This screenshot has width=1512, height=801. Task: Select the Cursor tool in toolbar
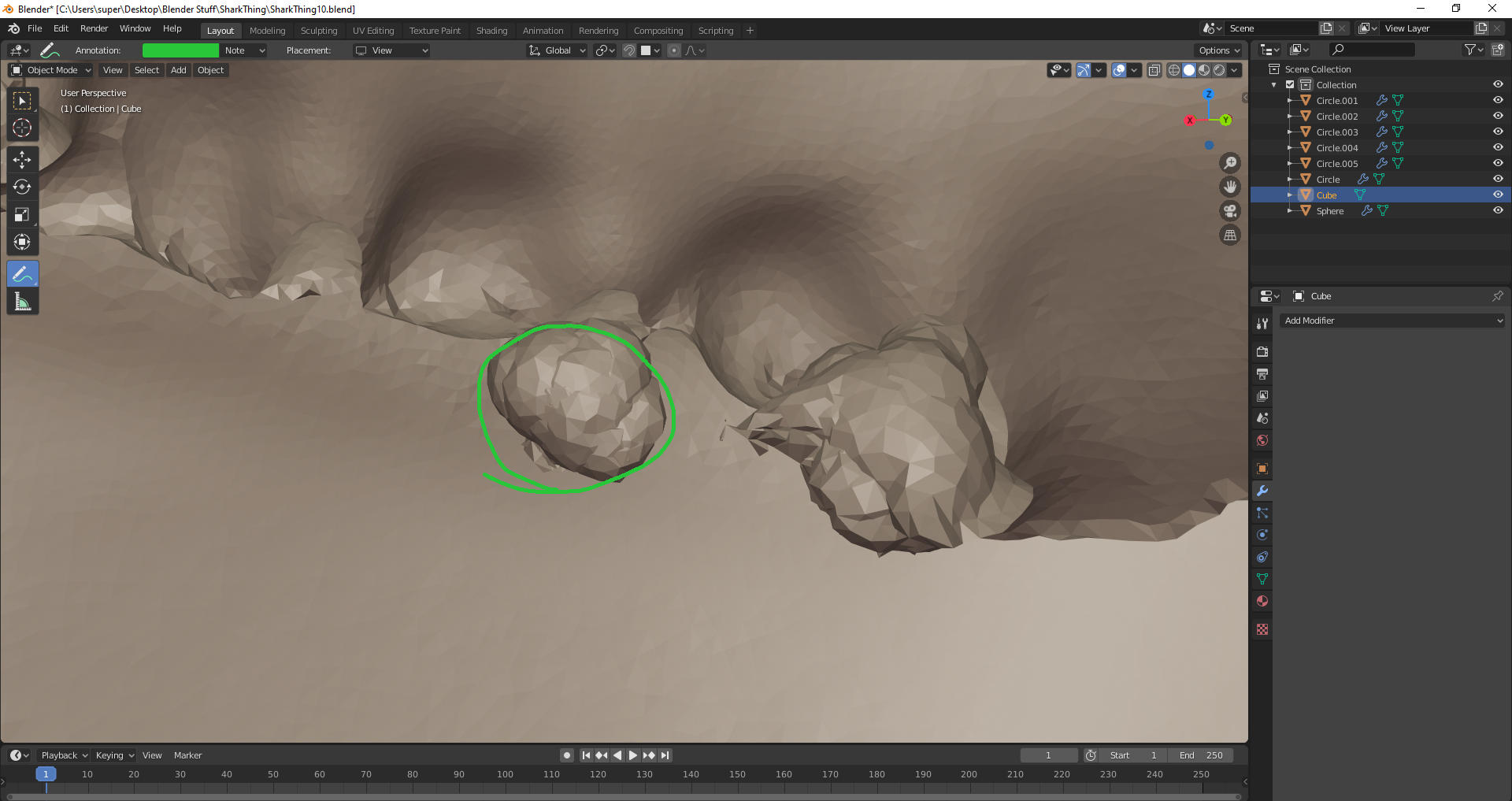[22, 128]
